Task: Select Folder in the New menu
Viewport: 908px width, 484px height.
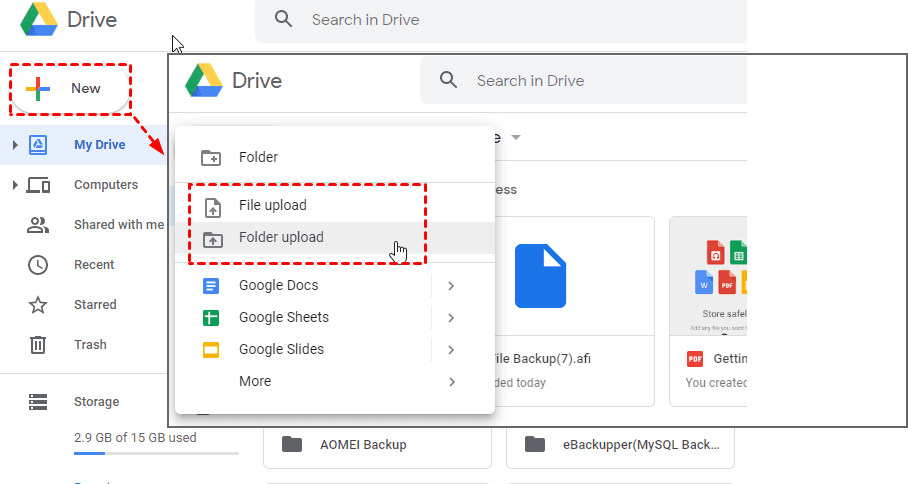Action: click(258, 157)
